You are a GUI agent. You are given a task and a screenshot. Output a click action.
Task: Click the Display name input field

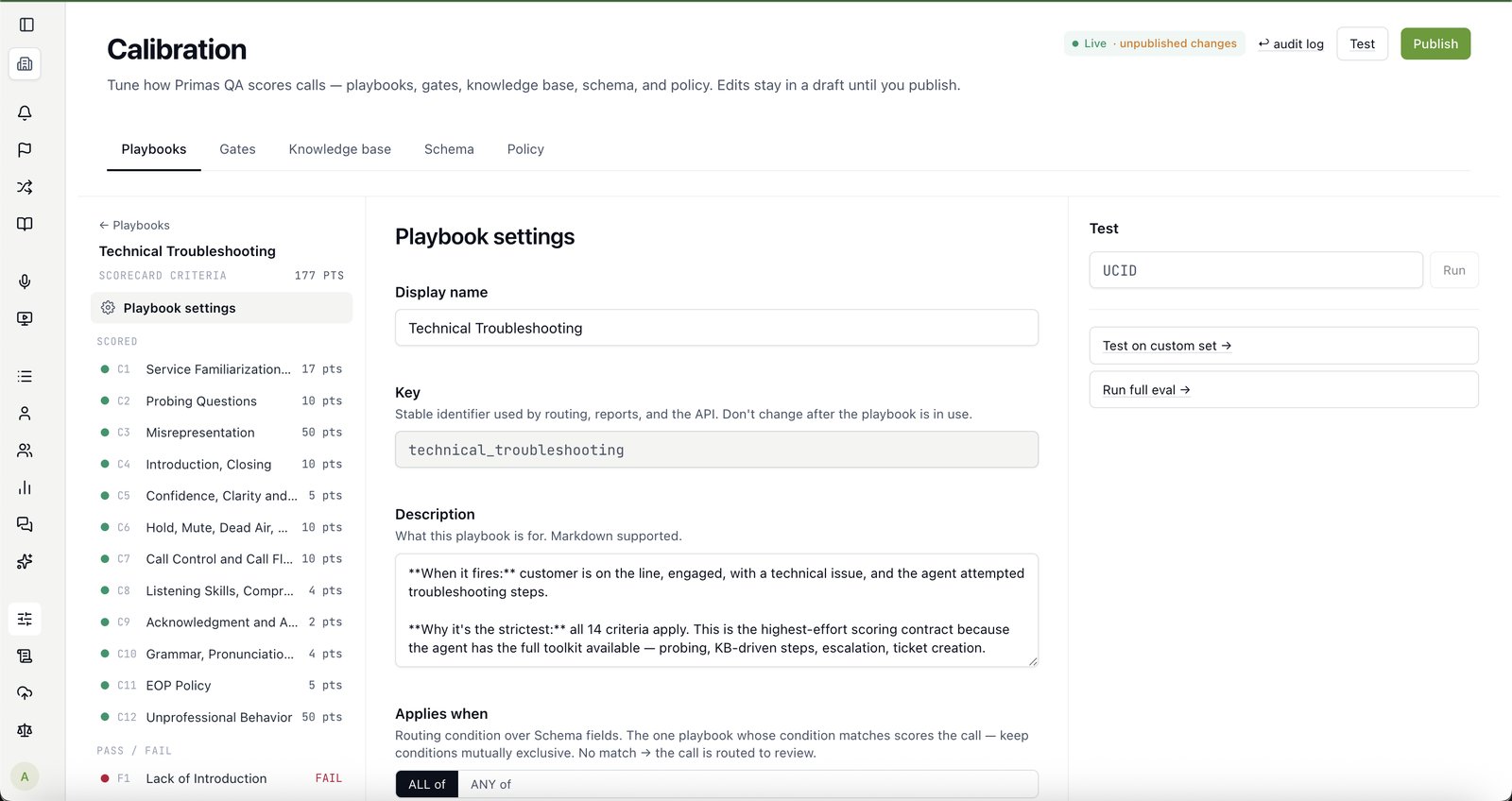pyautogui.click(x=716, y=328)
